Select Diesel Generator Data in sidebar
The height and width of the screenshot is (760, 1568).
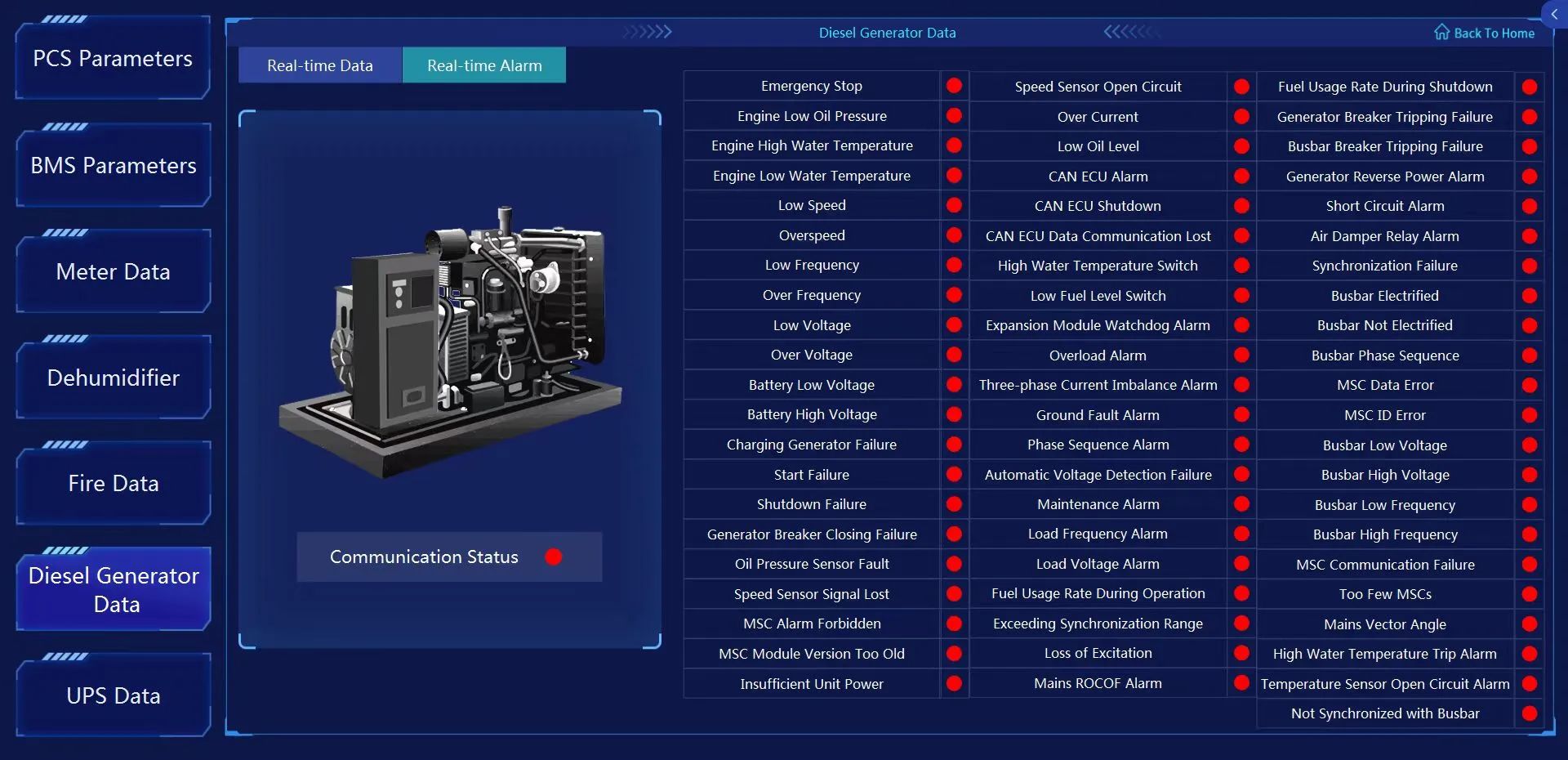[113, 589]
